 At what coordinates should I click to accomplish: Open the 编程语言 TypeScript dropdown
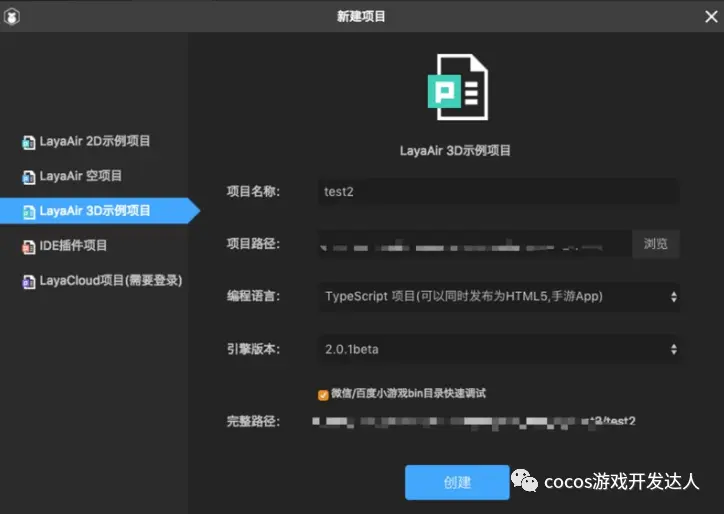499,296
